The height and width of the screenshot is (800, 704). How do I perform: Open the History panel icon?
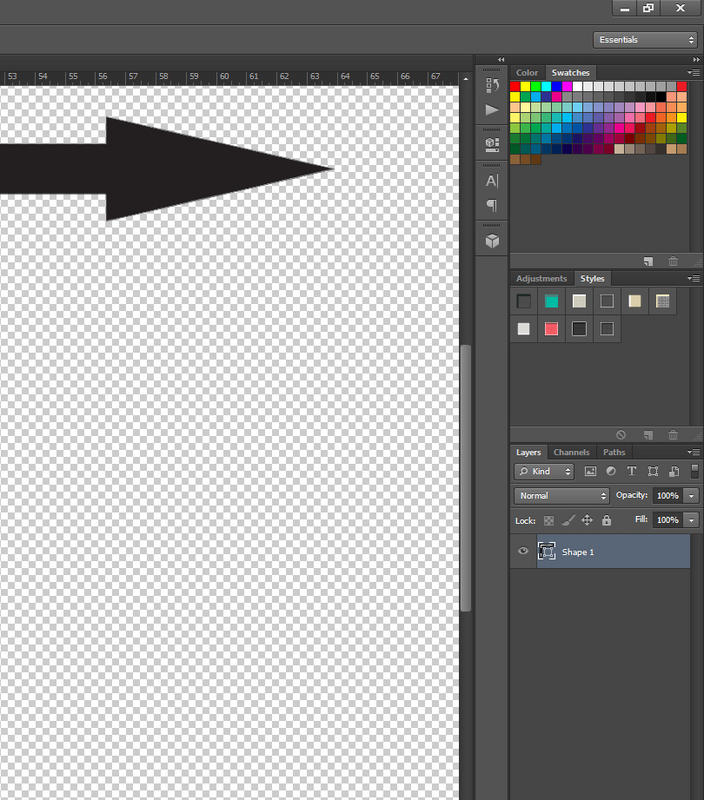coord(492,85)
